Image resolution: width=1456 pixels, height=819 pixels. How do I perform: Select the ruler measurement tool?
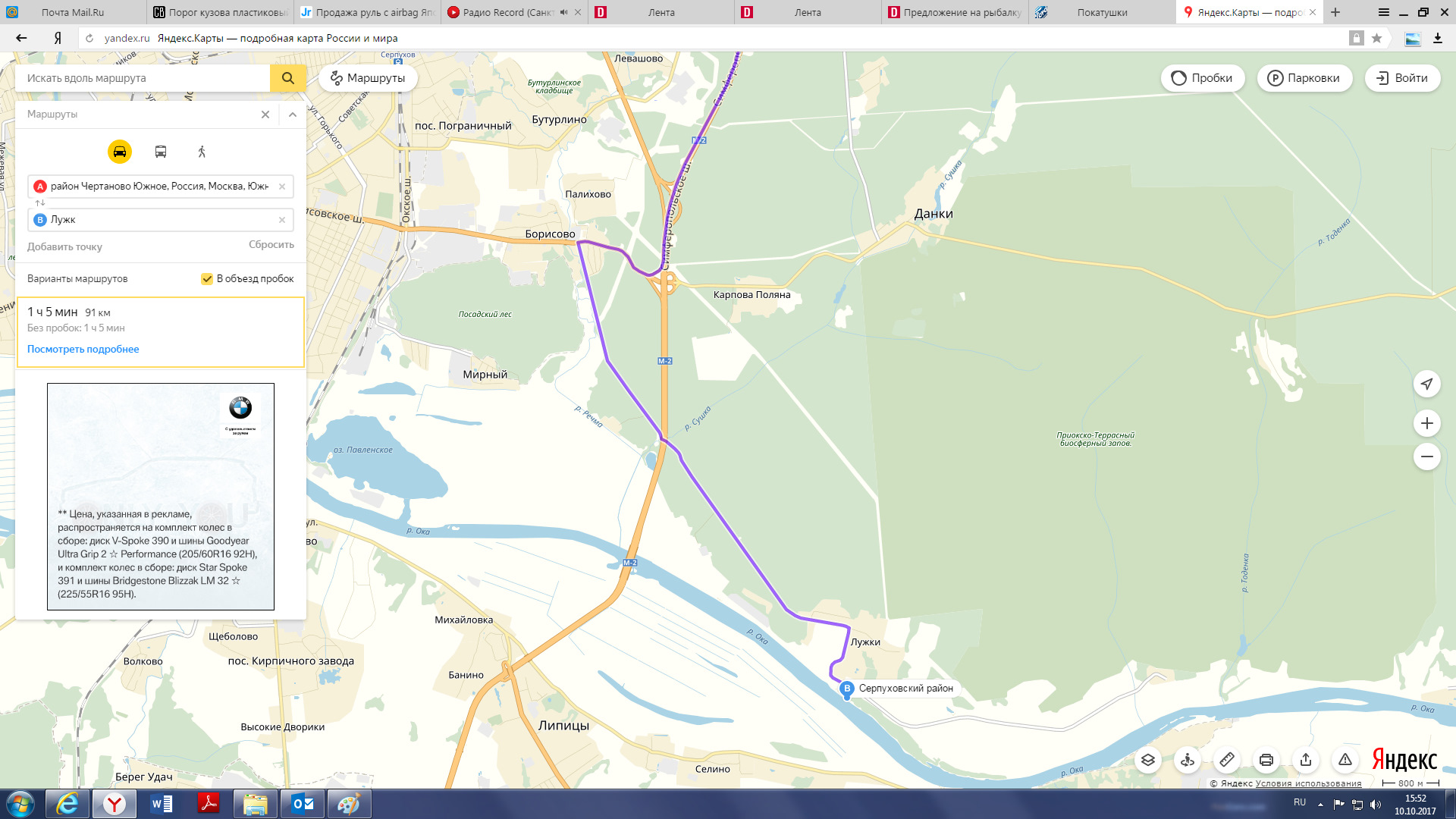tap(1227, 760)
